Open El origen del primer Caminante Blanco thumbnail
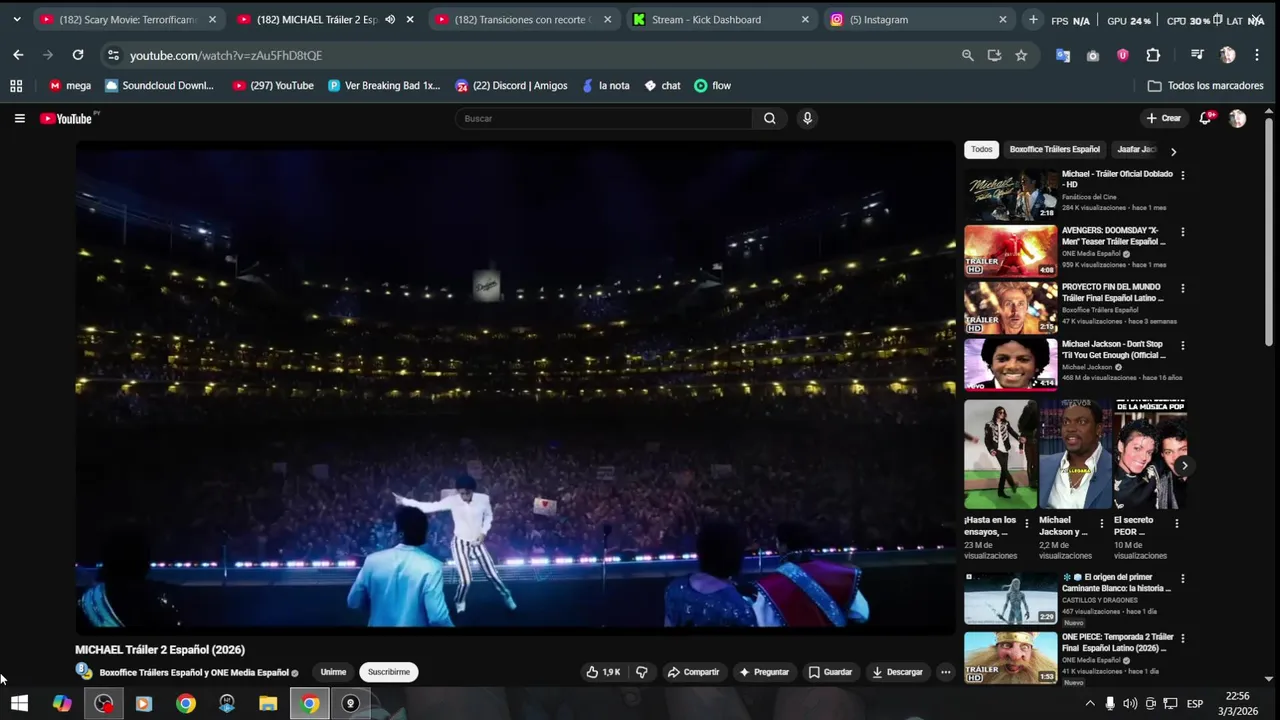 point(1010,599)
